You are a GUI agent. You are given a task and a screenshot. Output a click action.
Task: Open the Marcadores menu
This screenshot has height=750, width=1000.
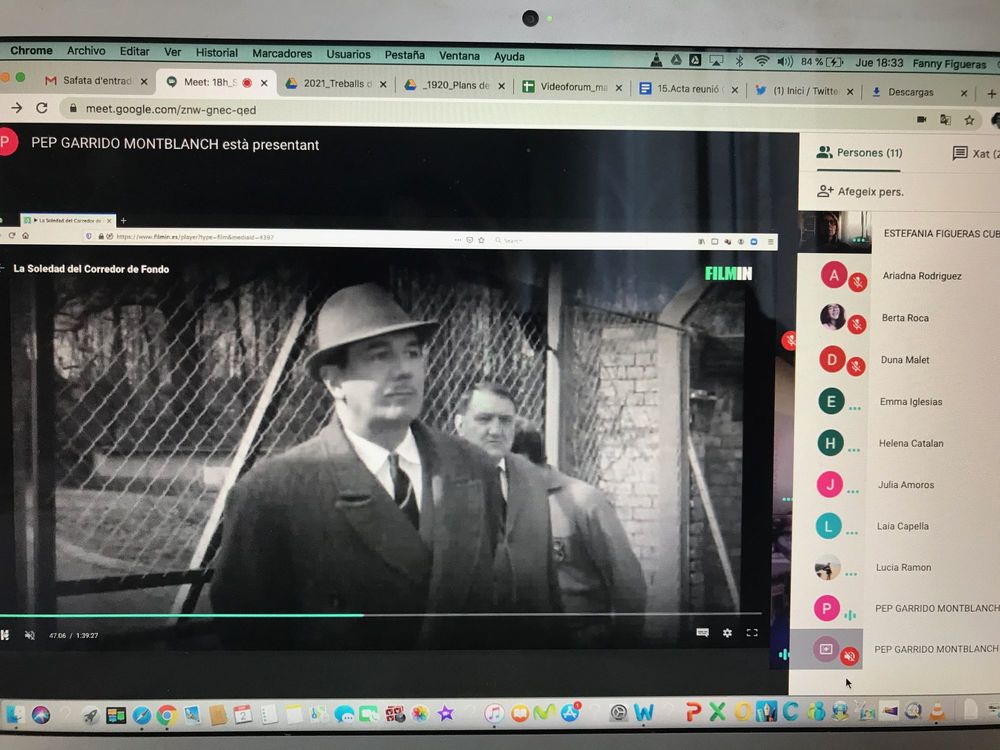(281, 54)
